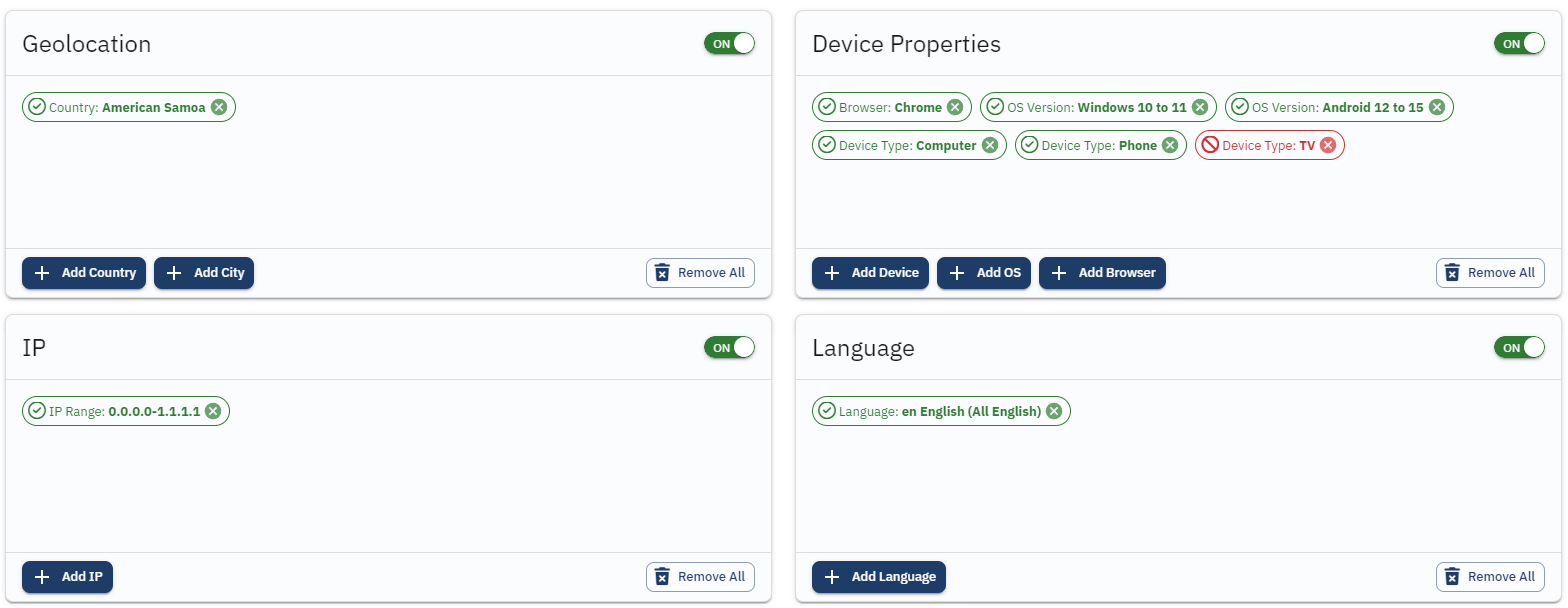Screen dimensions: 1568x608
Task: Click the Add Browser button
Action: click(x=1102, y=273)
